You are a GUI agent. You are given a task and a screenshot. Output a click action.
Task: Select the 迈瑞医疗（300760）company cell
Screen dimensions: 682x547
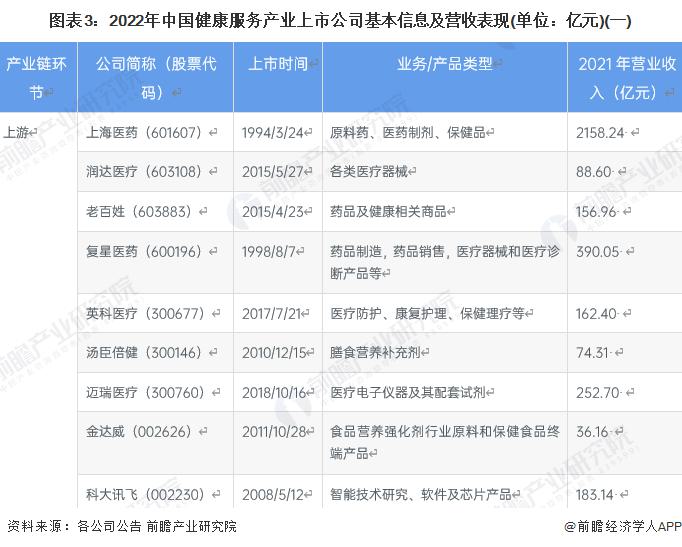pyautogui.click(x=146, y=392)
